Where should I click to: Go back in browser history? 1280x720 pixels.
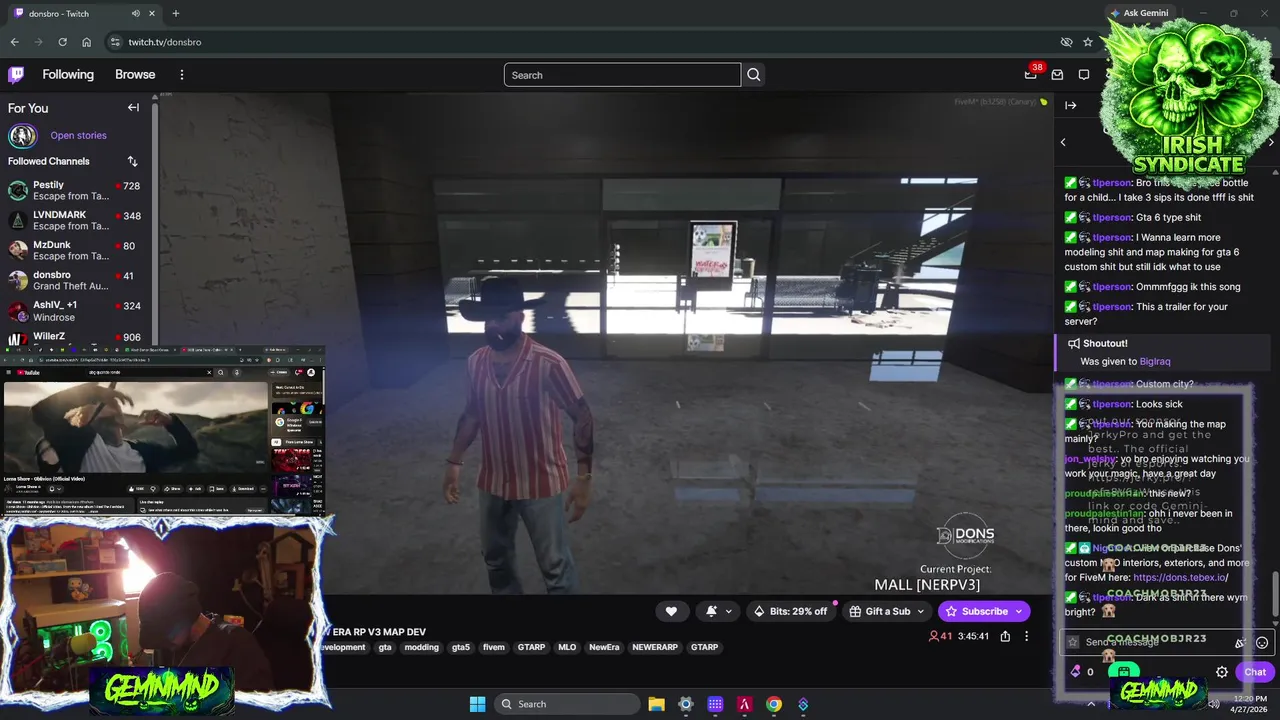[x=14, y=42]
